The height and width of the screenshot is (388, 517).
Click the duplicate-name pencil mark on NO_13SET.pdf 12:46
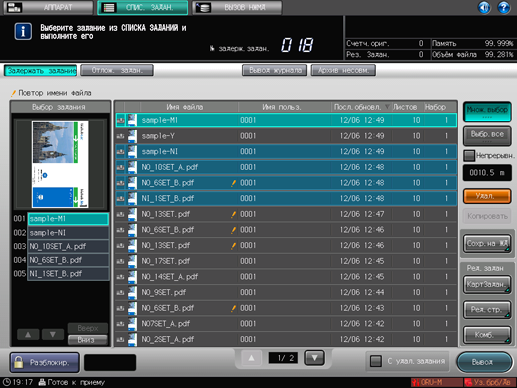[x=234, y=245]
